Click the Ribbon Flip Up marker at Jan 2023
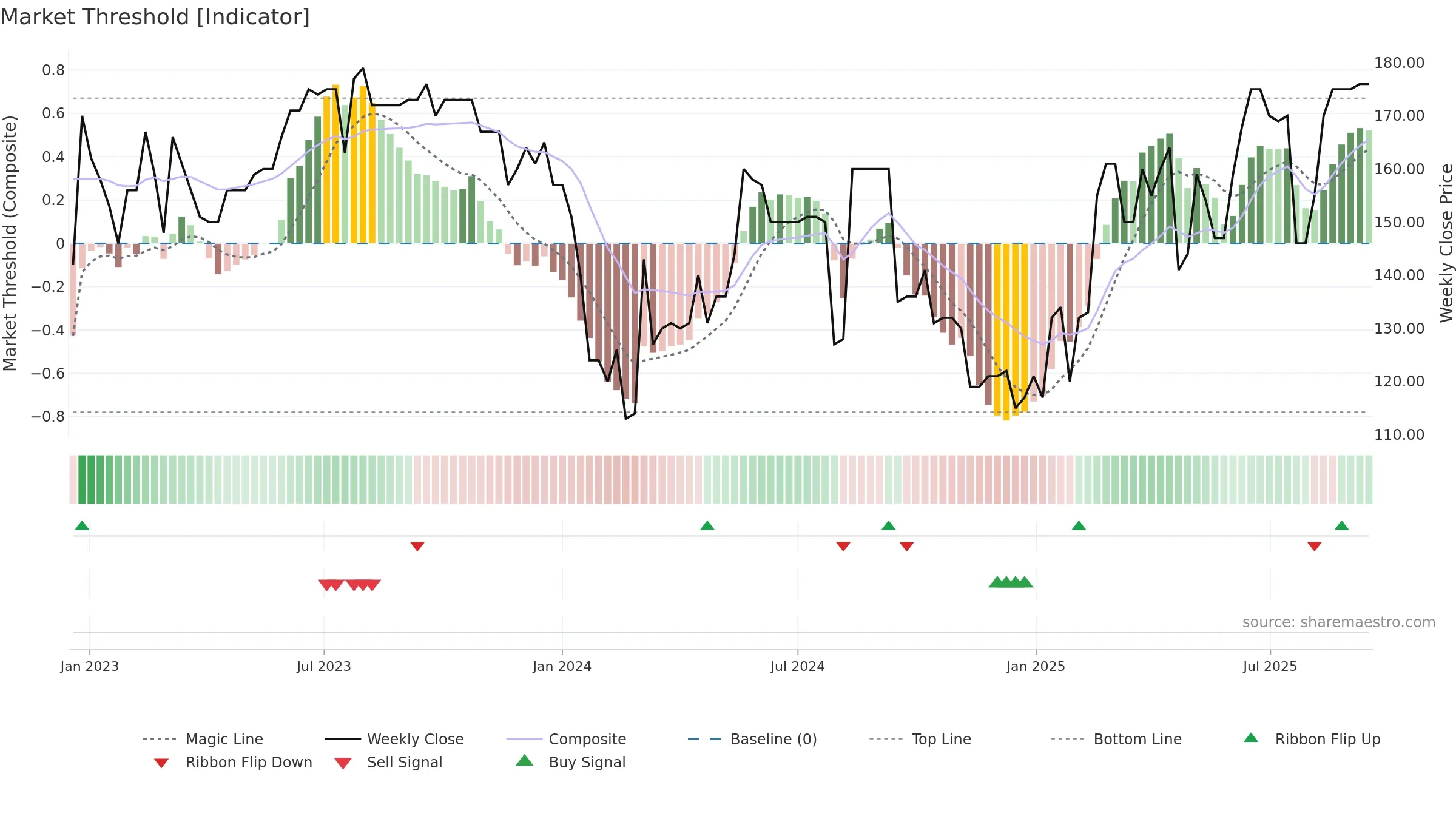1456x819 pixels. point(82,525)
